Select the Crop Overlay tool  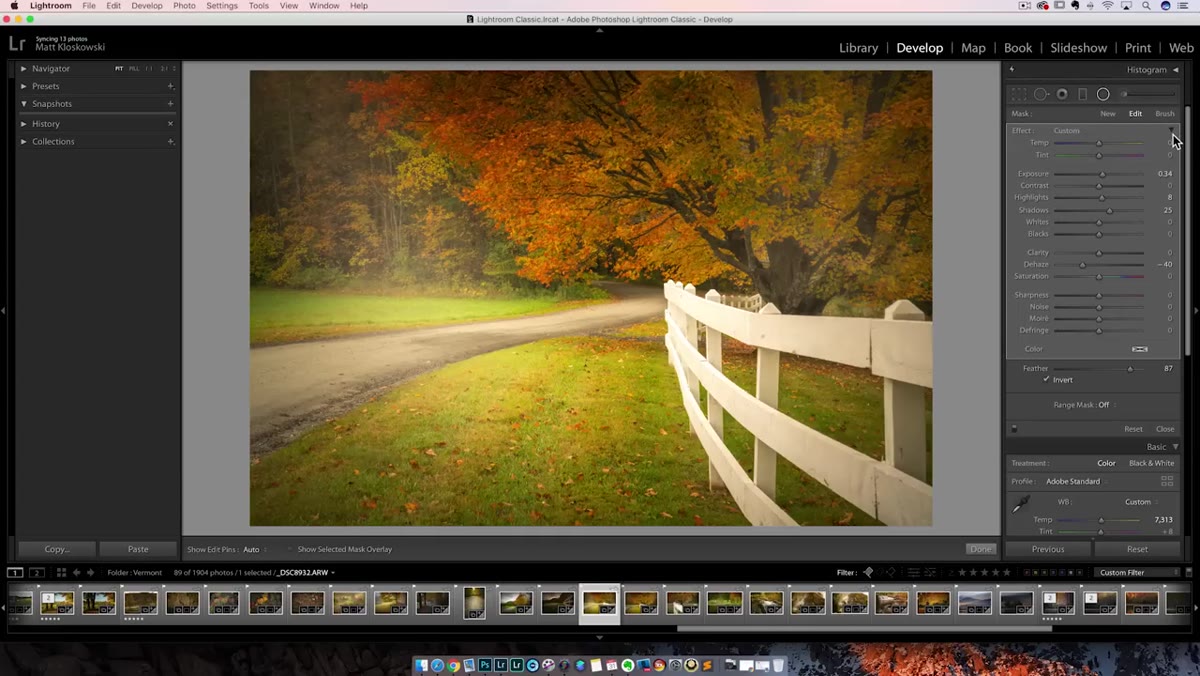[x=1019, y=94]
